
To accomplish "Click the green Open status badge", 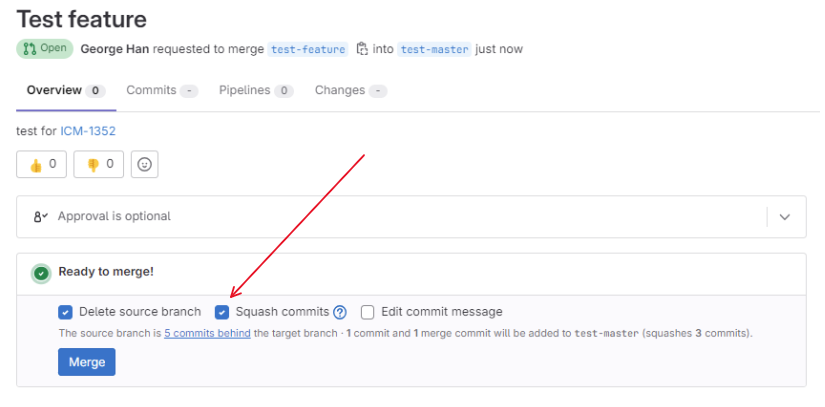I will pos(44,49).
